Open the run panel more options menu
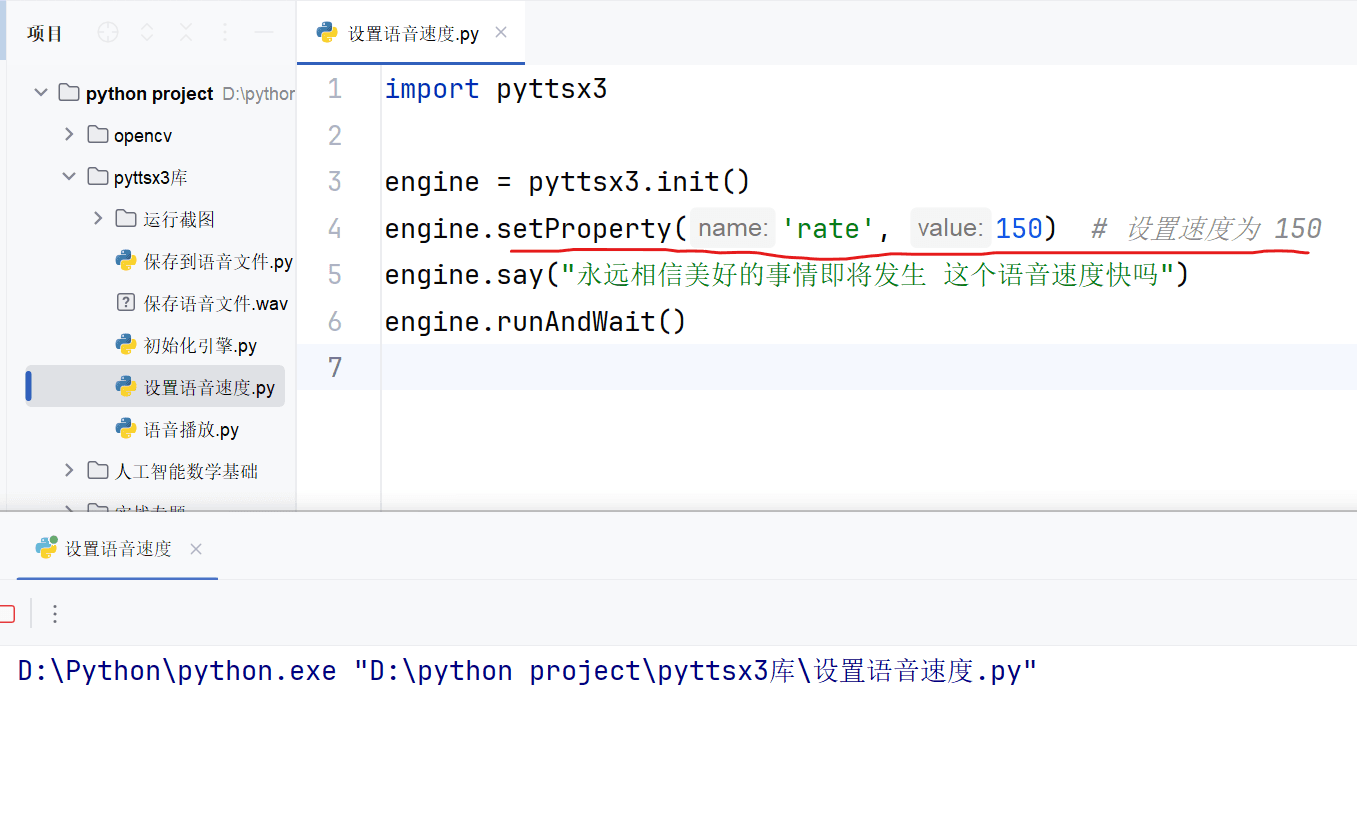Screen dimensions: 1357x819 [55, 613]
